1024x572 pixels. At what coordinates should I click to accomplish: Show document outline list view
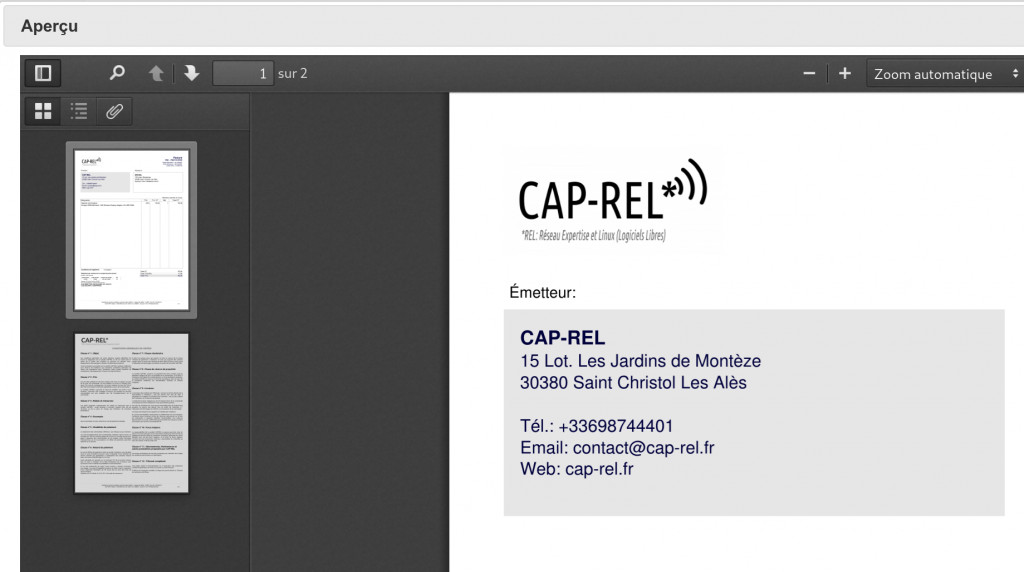79,111
